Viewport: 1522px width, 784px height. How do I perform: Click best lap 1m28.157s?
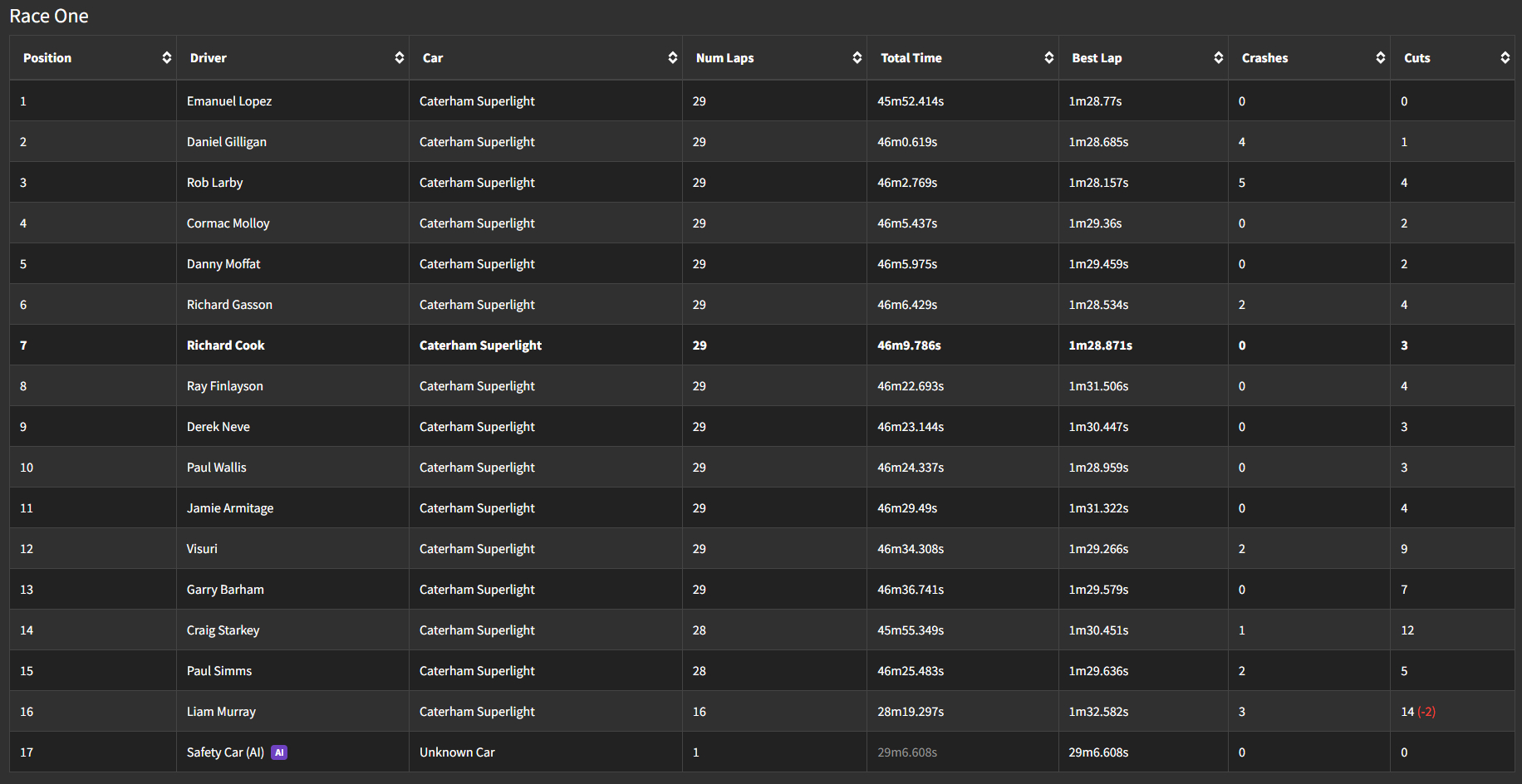click(1098, 183)
